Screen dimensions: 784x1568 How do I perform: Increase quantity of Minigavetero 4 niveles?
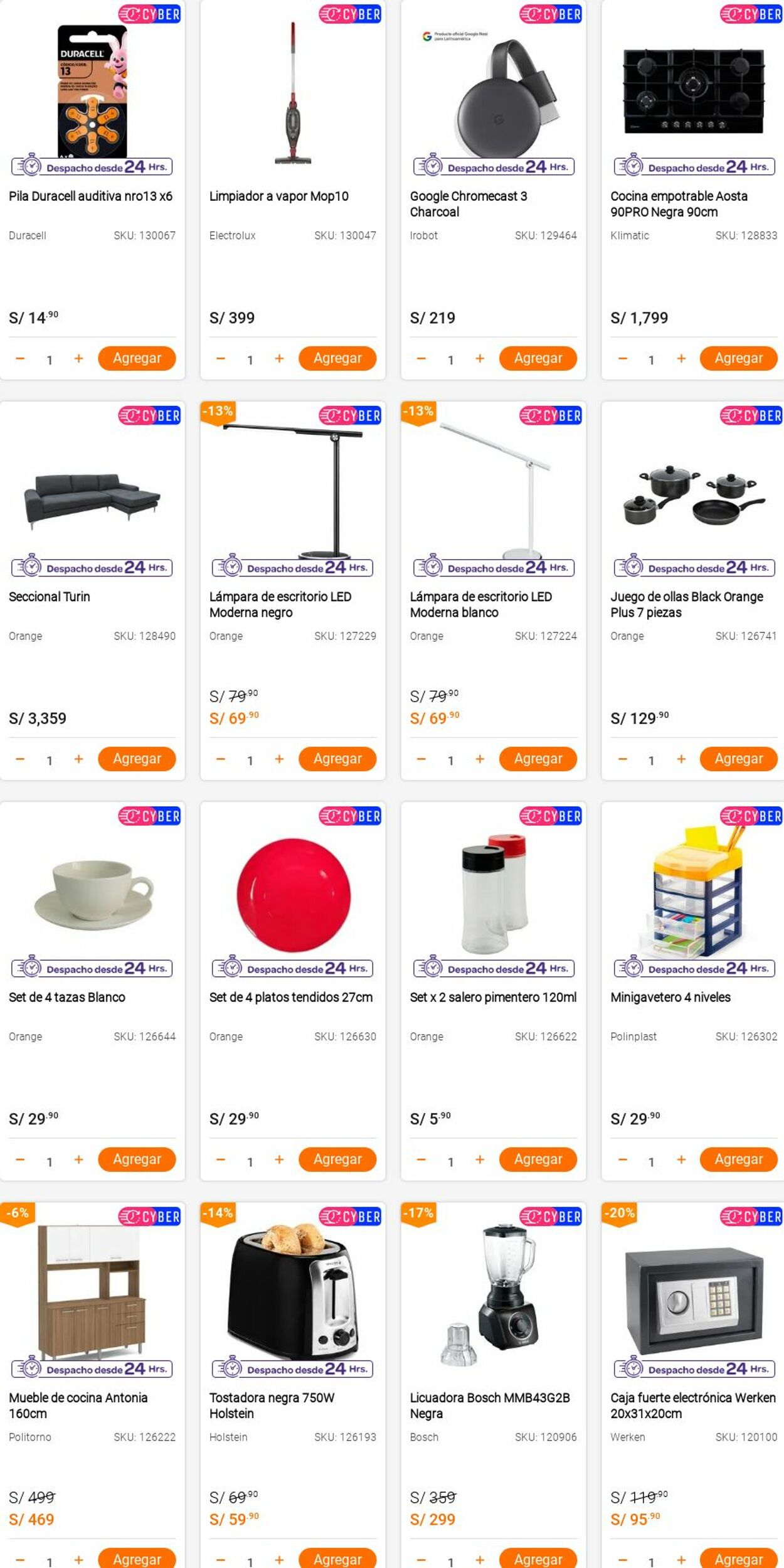681,1160
